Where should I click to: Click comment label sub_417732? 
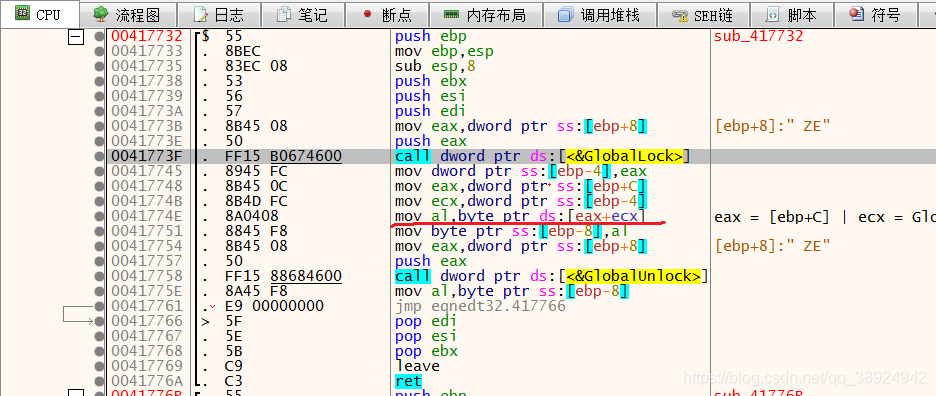point(759,36)
